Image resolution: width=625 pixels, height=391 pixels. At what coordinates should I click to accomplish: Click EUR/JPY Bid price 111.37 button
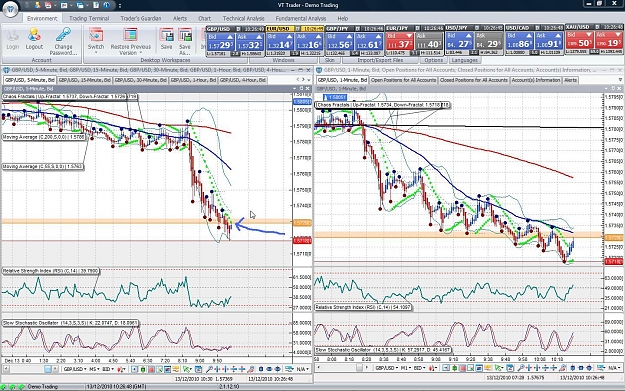(x=399, y=41)
